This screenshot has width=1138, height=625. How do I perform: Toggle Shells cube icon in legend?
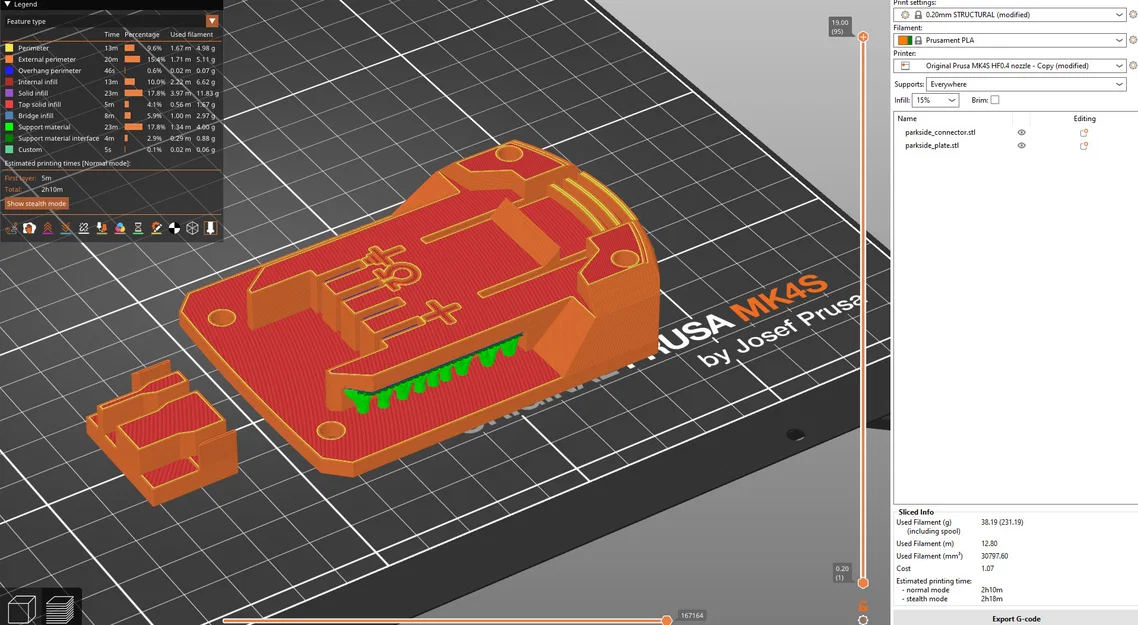click(192, 228)
